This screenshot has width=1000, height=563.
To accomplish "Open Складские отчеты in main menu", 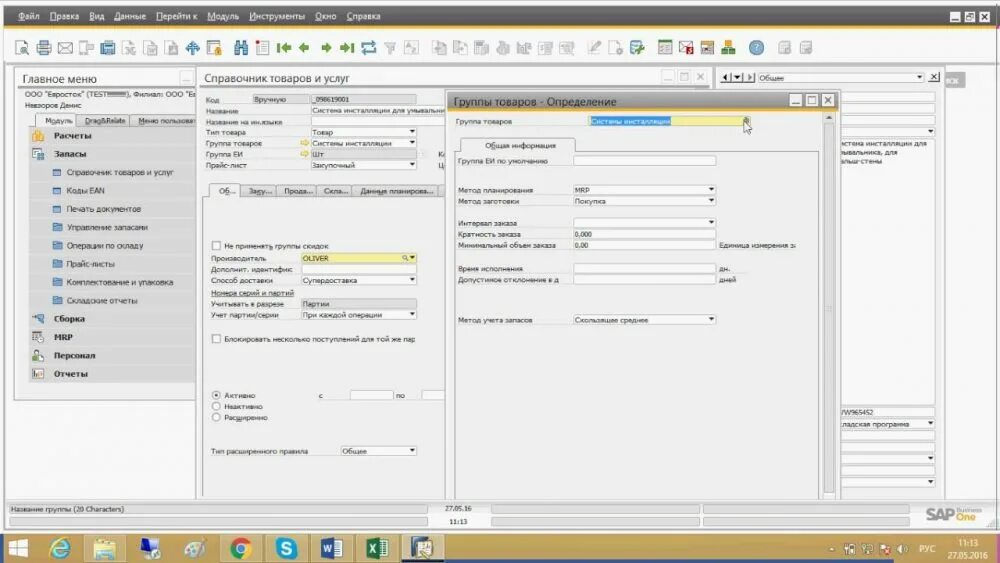I will [102, 300].
